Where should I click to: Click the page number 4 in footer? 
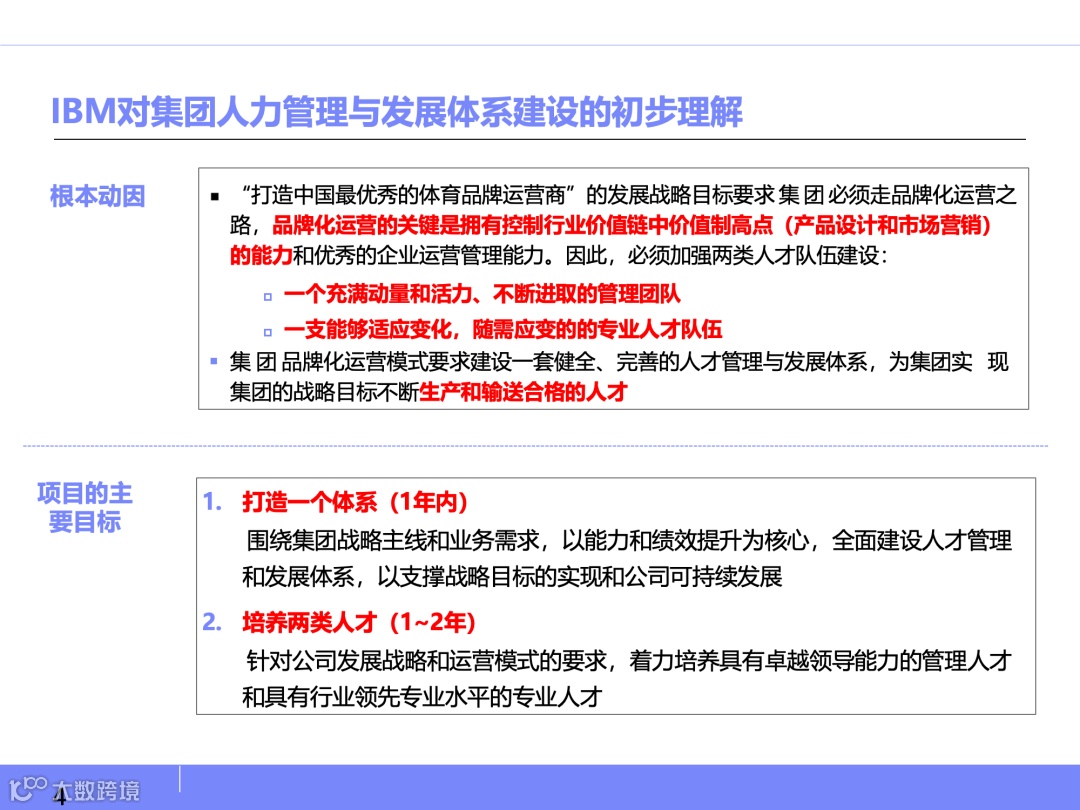61,797
